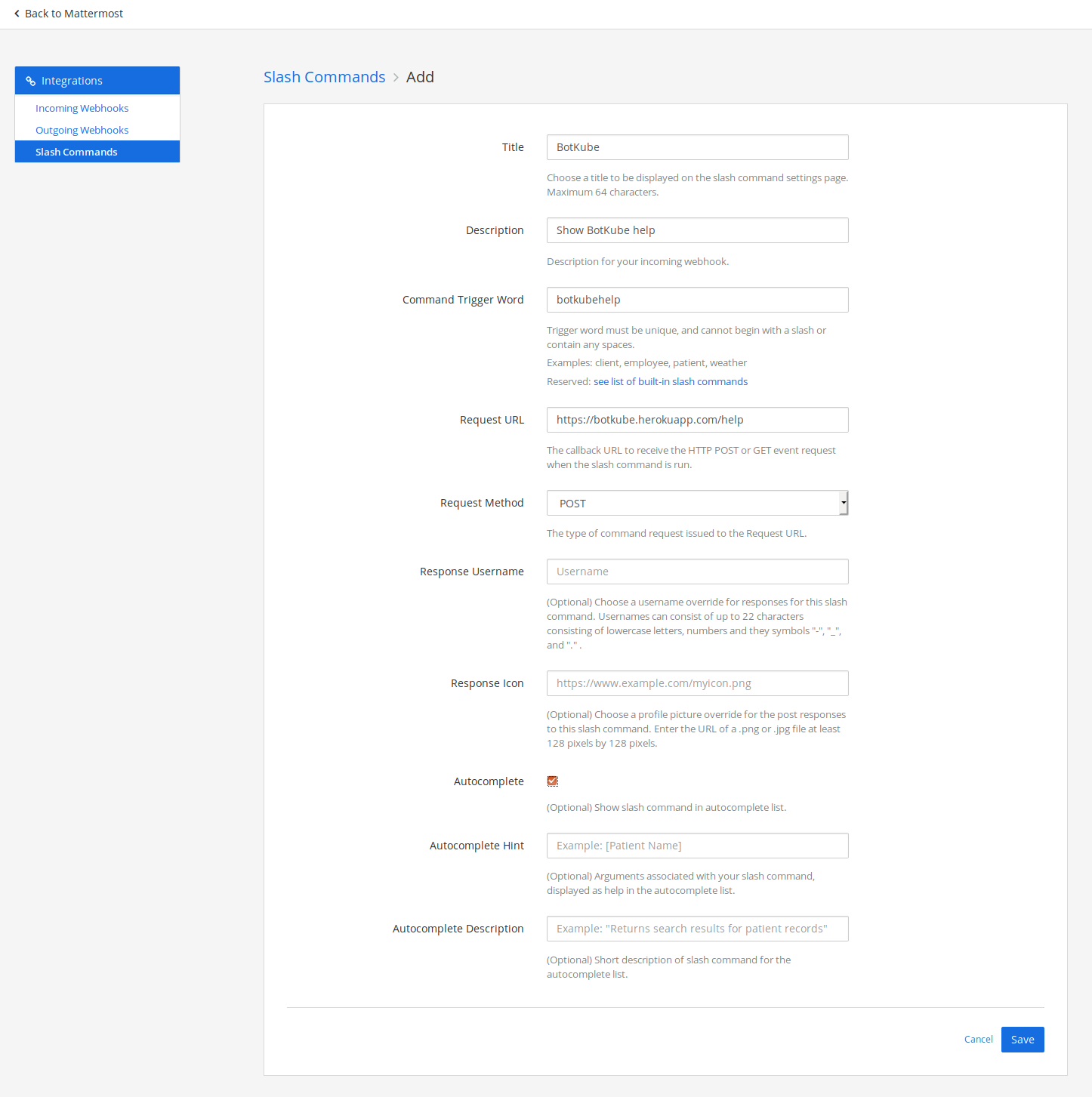Select Slash Commands sidebar item

pyautogui.click(x=76, y=152)
